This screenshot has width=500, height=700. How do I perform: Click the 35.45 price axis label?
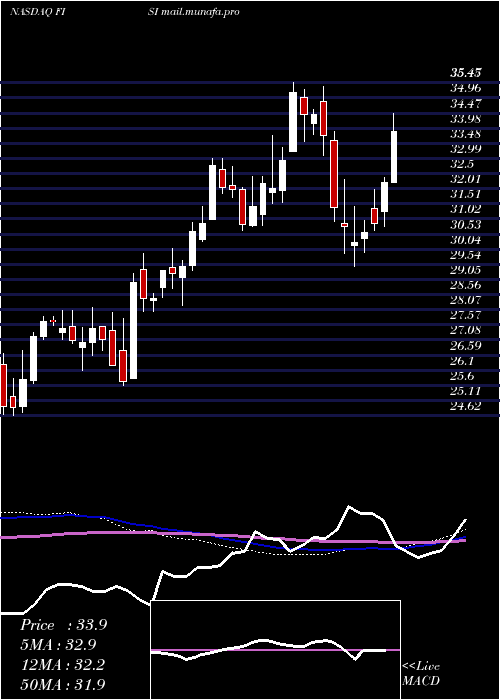tap(467, 73)
